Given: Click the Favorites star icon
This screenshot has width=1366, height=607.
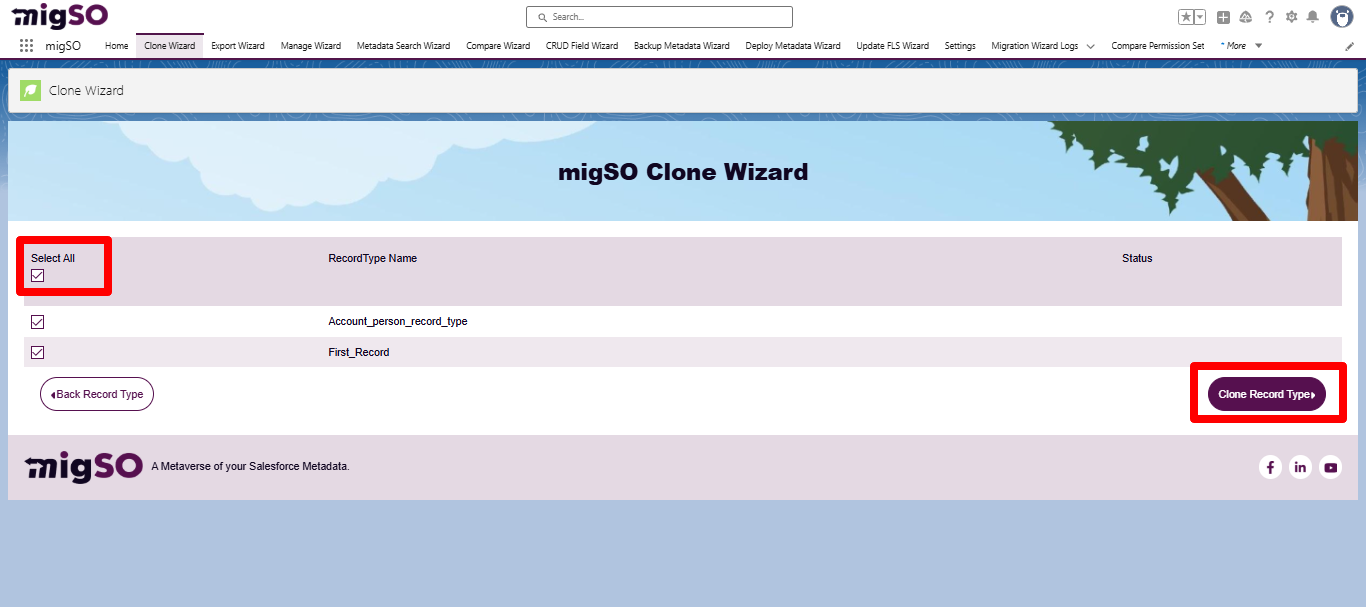Looking at the screenshot, I should (1186, 17).
